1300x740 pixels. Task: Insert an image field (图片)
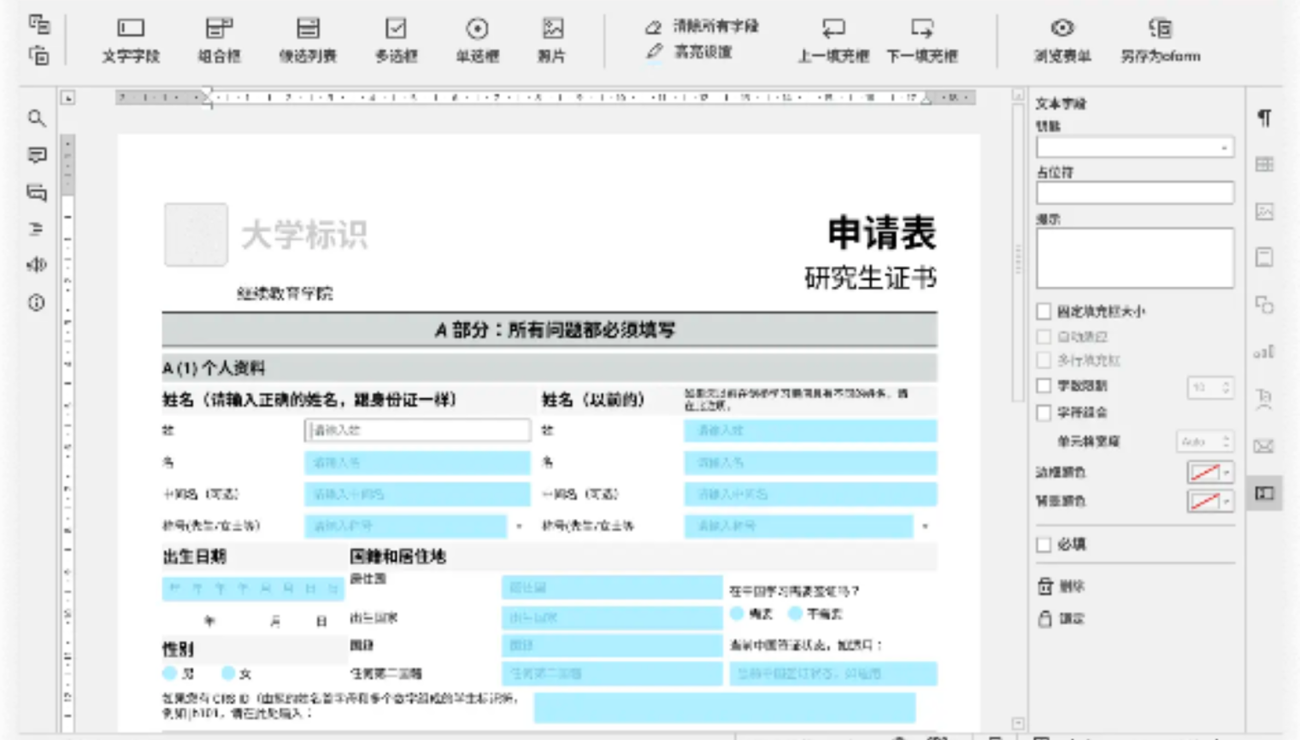pyautogui.click(x=552, y=40)
